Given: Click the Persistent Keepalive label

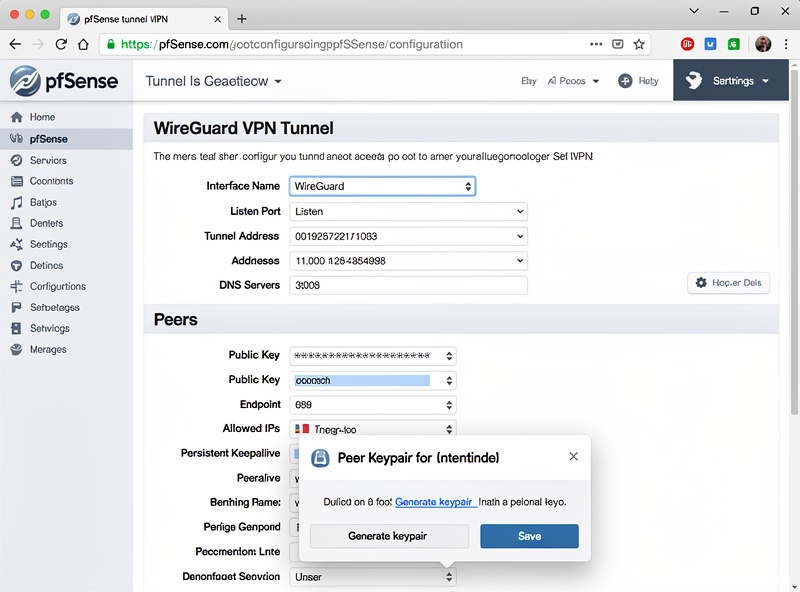Looking at the screenshot, I should (230, 453).
